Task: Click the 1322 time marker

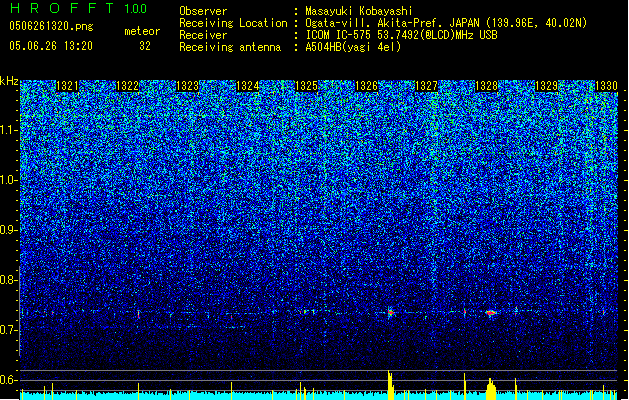Action: click(127, 86)
